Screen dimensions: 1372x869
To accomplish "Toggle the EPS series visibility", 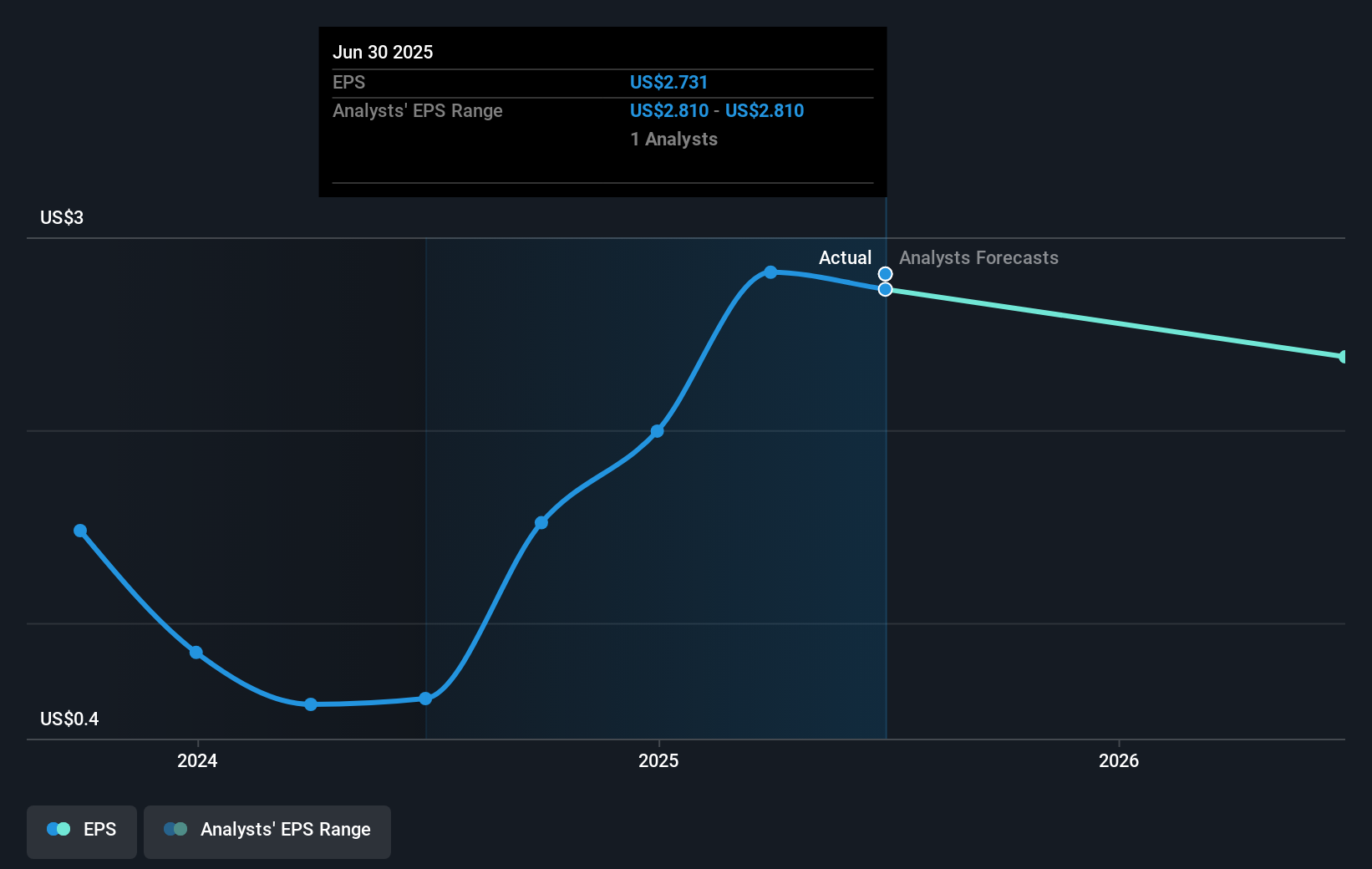I will tap(81, 831).
